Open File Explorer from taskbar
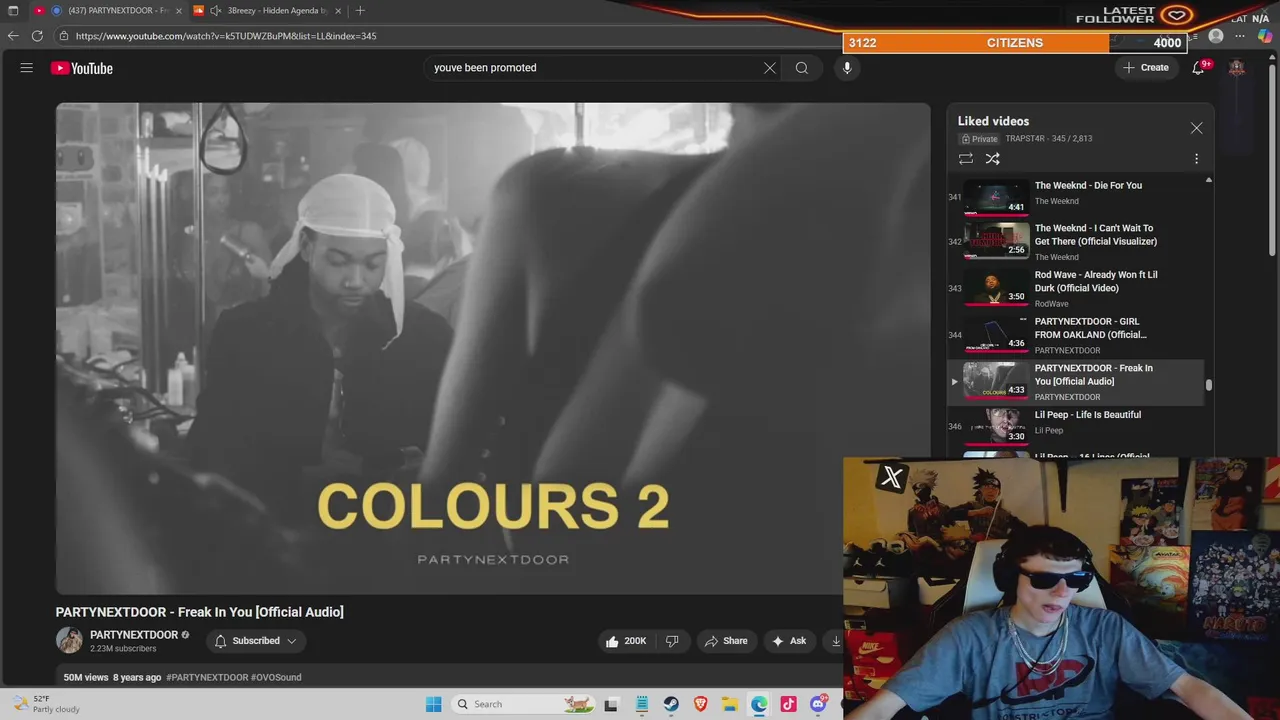Screen dimensions: 1280x720 pyautogui.click(x=730, y=704)
